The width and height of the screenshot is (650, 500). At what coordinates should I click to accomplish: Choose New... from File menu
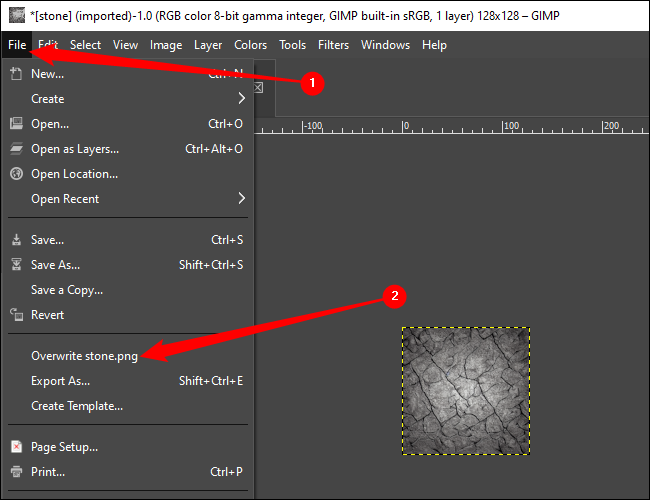128,74
